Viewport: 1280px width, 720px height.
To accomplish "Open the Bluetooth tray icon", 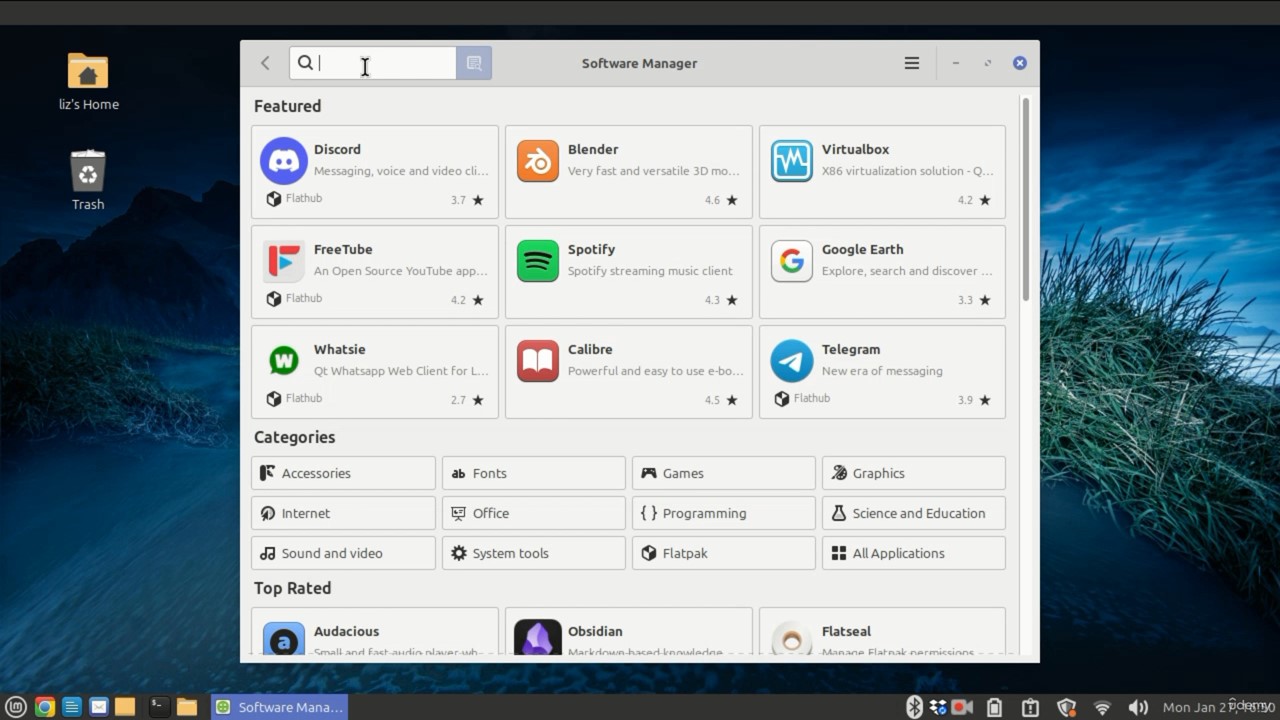I will point(914,707).
